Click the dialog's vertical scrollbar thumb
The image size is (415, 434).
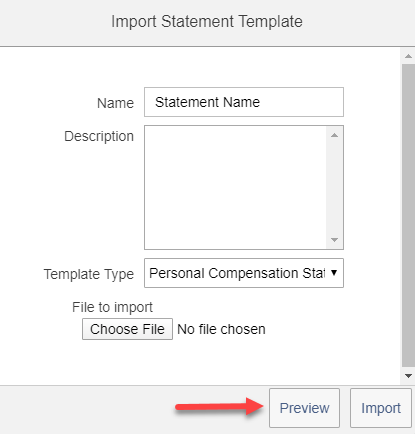[x=408, y=215]
